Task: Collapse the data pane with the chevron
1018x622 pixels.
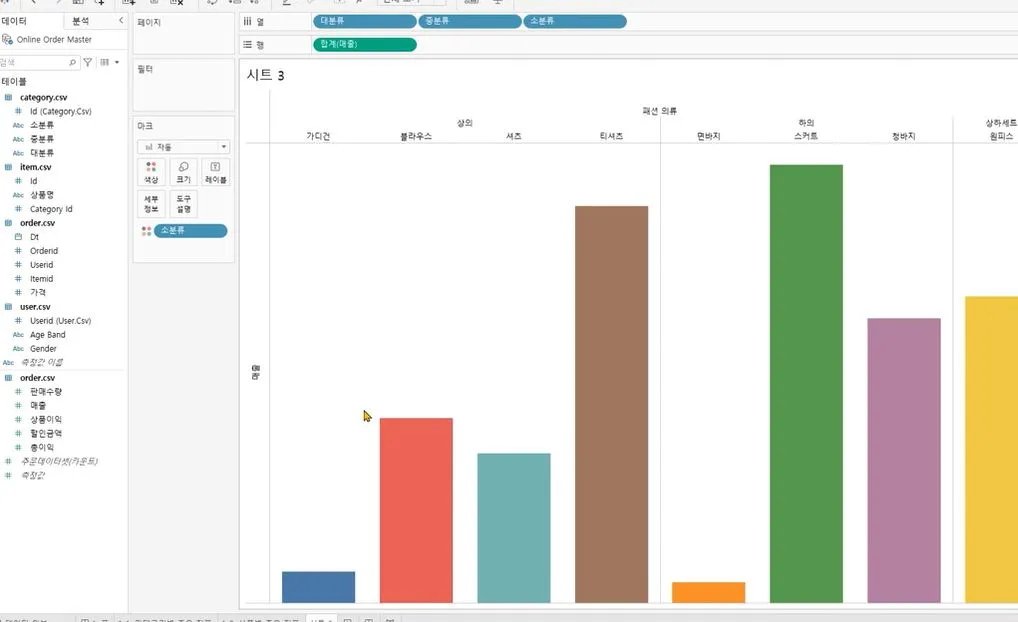Action: (x=121, y=21)
